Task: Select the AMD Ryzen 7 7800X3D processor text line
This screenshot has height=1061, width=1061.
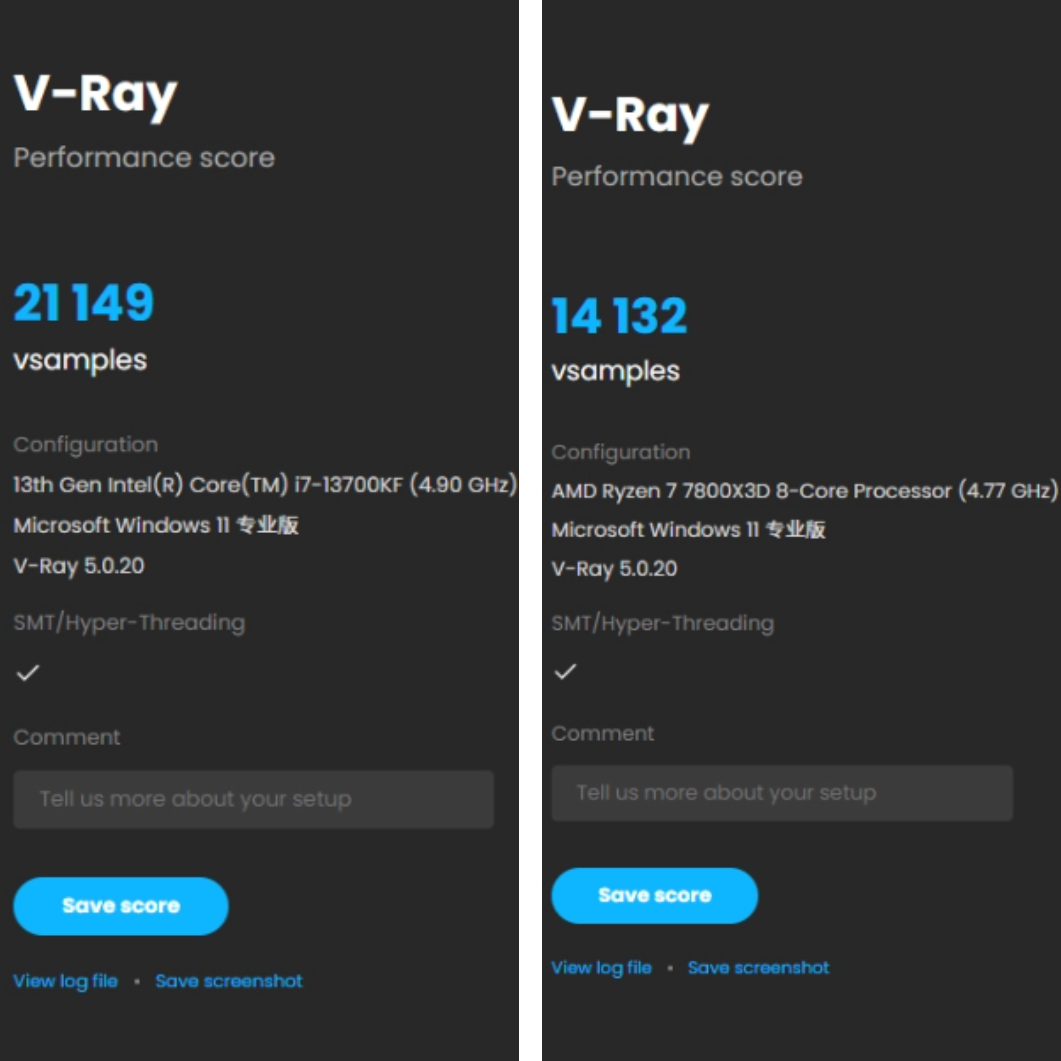Action: 803,491
